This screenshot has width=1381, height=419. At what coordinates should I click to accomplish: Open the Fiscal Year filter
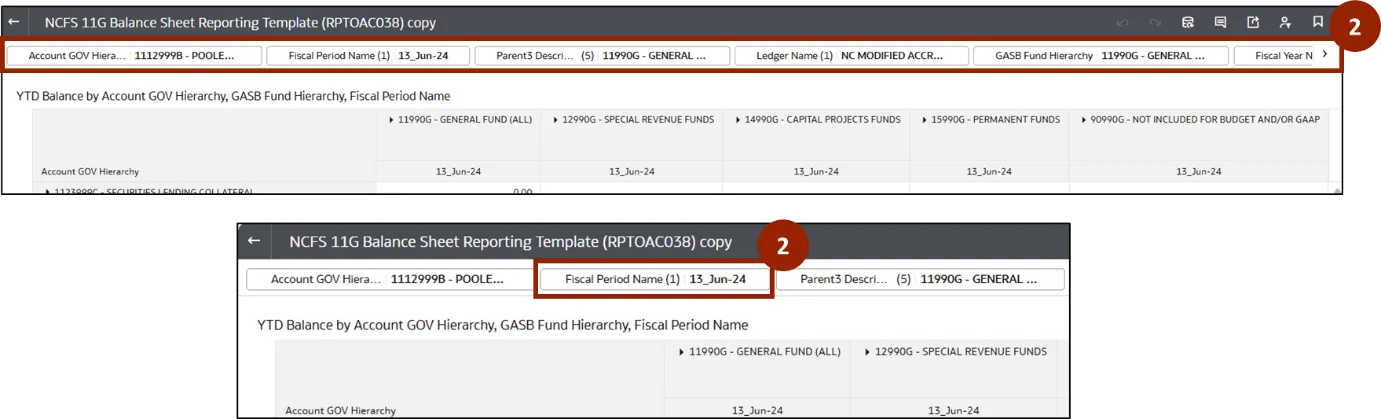[1275, 56]
